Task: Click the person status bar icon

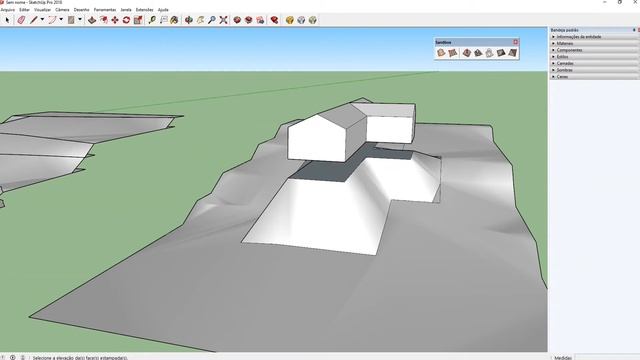Action: (x=23, y=358)
